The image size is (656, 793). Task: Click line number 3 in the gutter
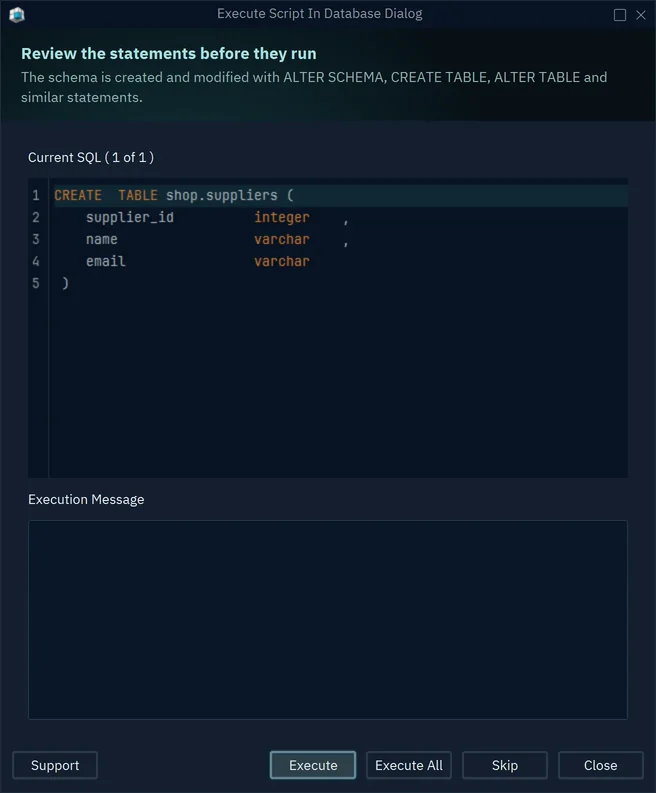pyautogui.click(x=35, y=239)
